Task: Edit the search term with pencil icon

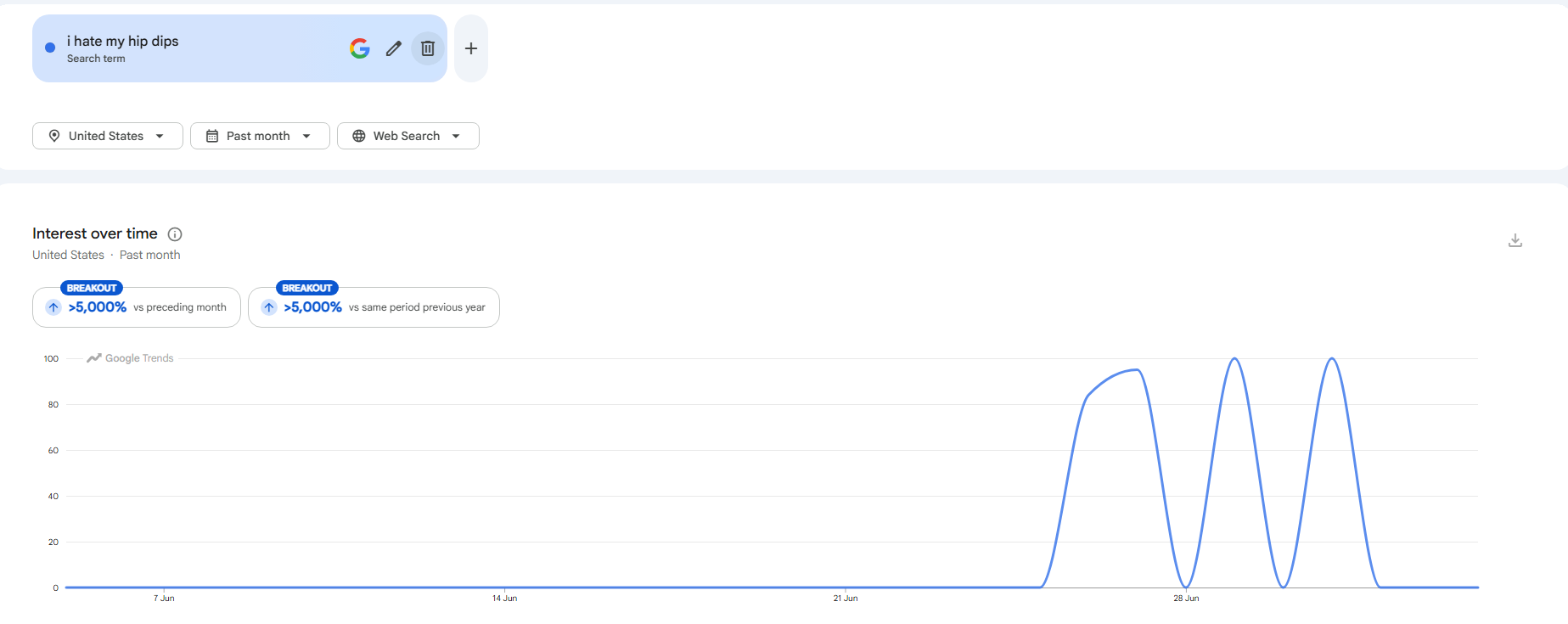Action: [393, 48]
